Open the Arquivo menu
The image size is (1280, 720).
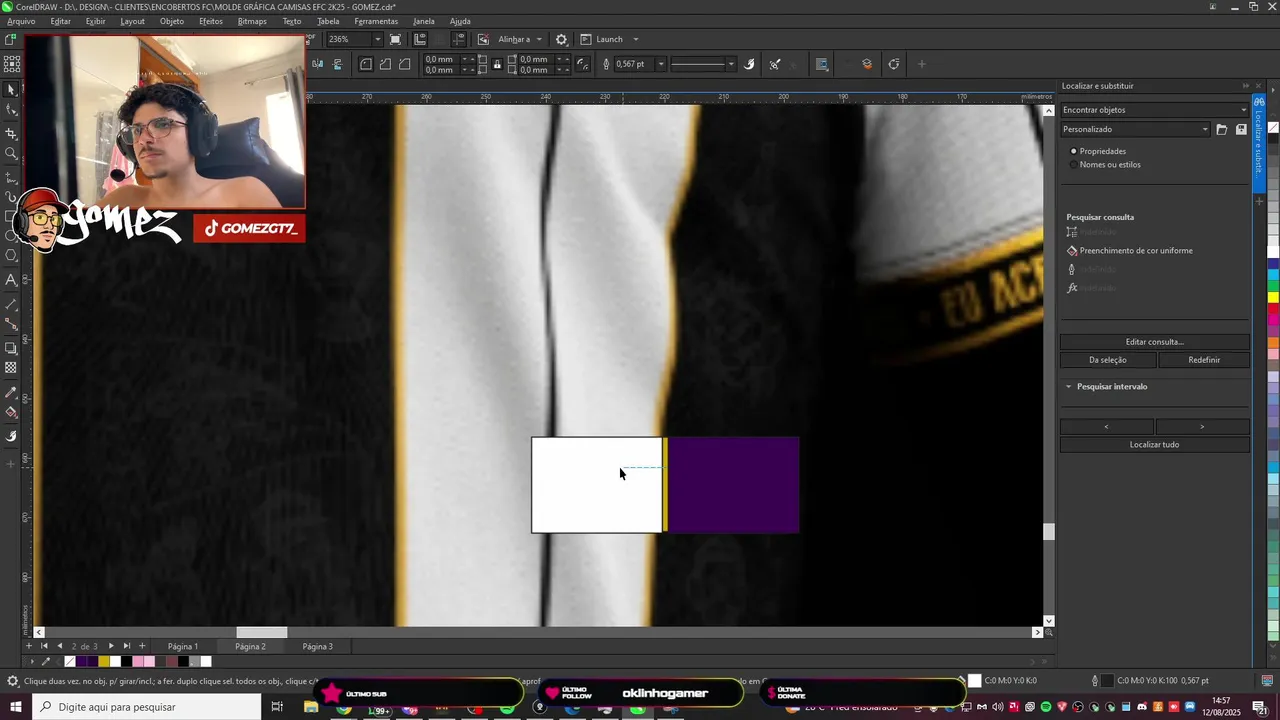(21, 21)
